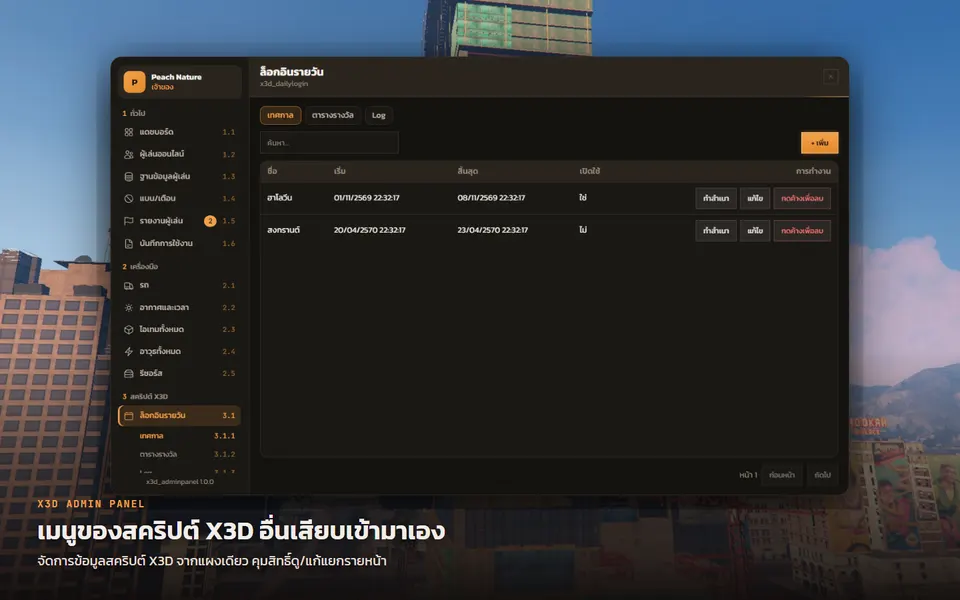Image resolution: width=960 pixels, height=600 pixels.
Task: Click the เปิดใช้ column header
Action: 590,171
